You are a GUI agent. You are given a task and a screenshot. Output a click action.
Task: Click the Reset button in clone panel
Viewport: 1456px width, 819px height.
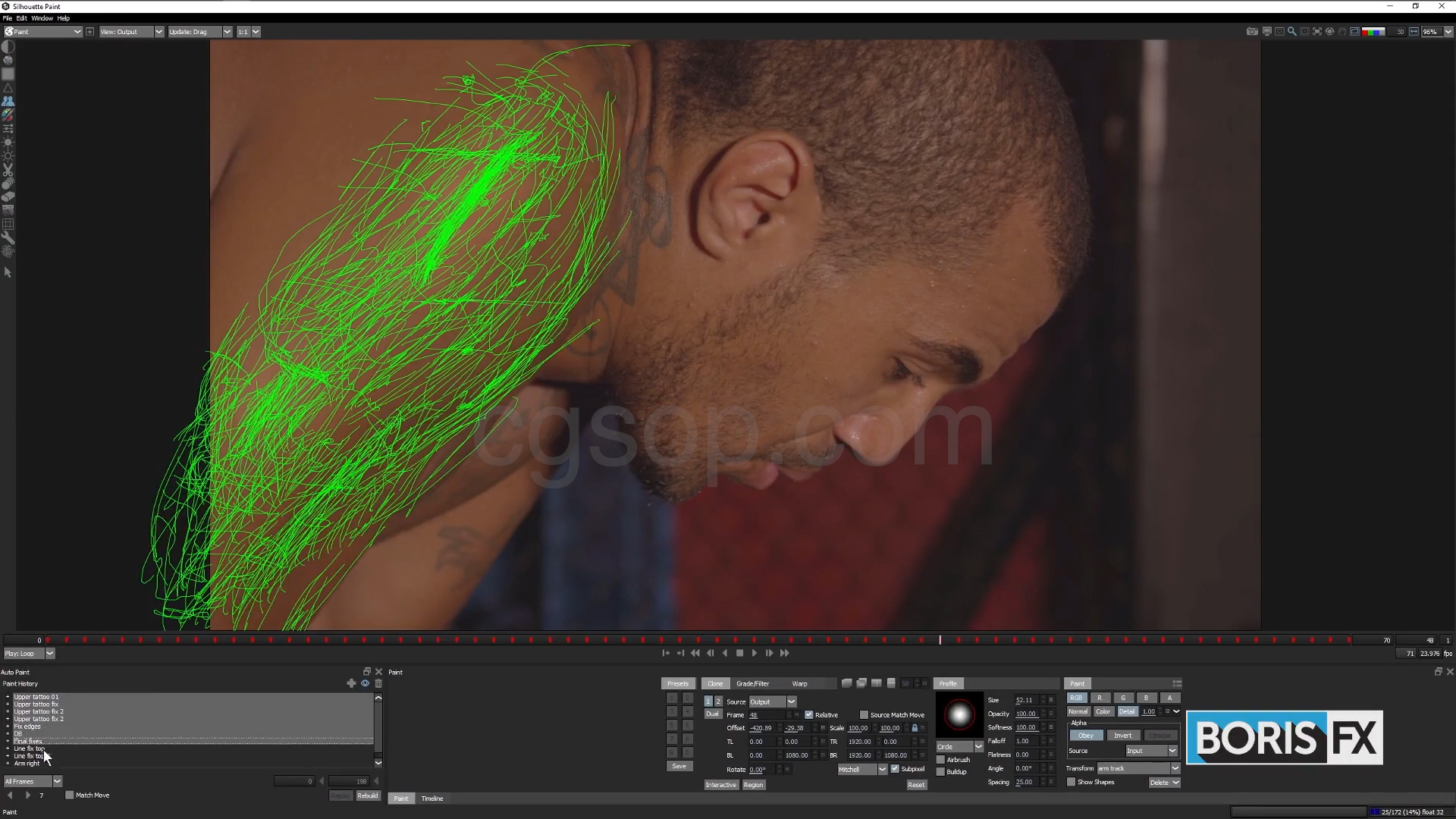click(916, 785)
